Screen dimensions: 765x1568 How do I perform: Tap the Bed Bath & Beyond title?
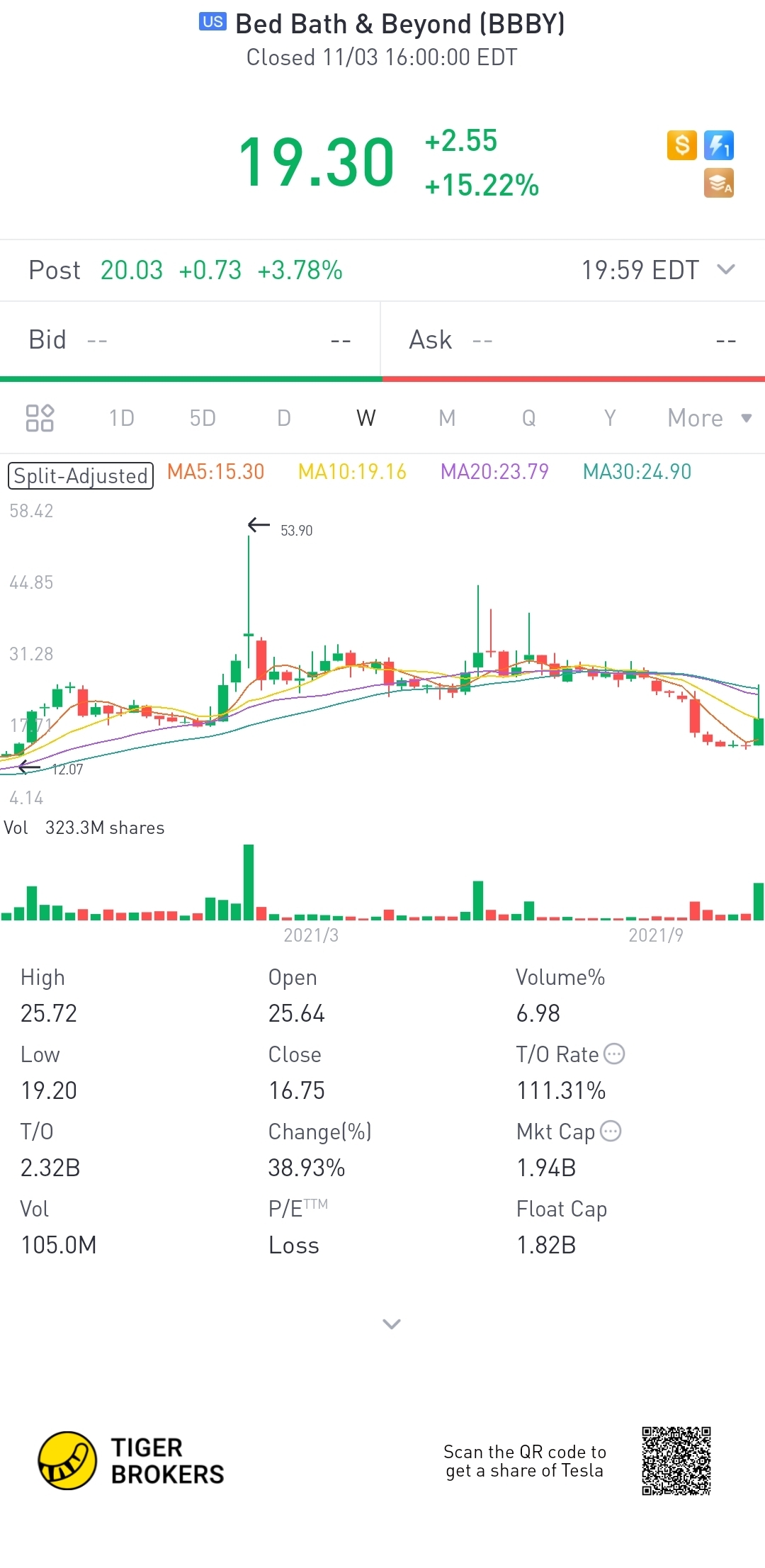click(400, 24)
